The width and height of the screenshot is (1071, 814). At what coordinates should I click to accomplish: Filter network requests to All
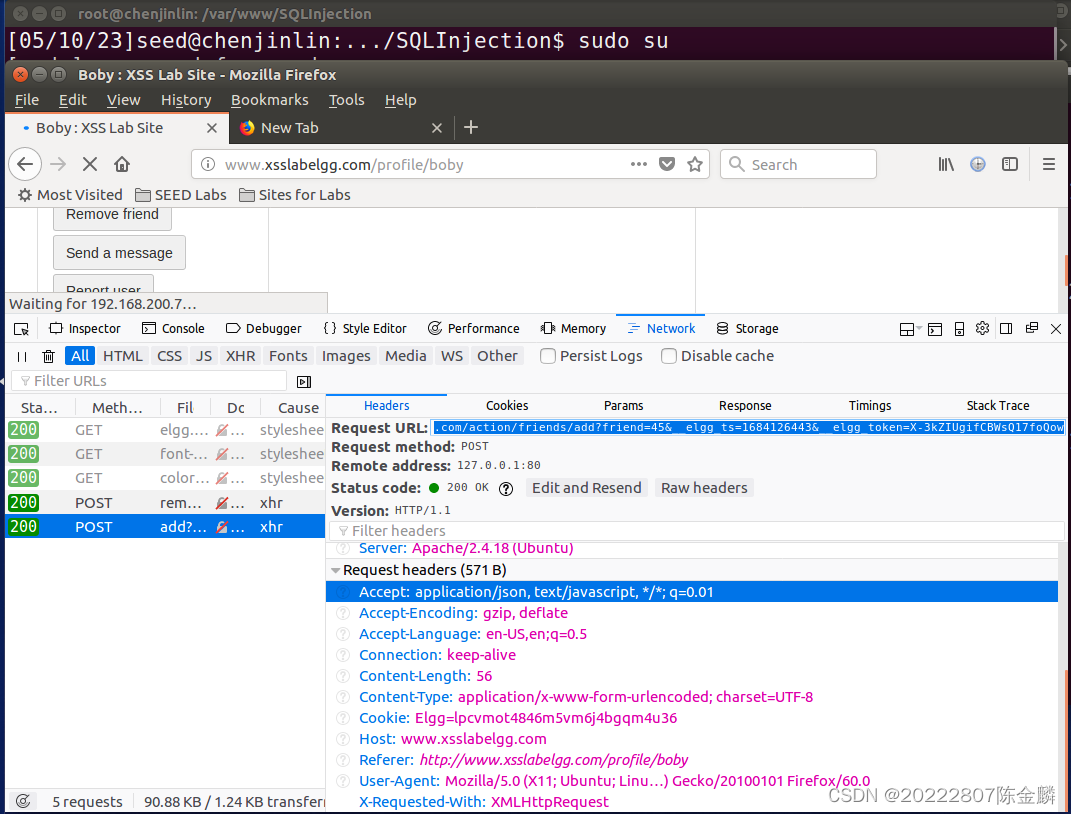coord(80,356)
